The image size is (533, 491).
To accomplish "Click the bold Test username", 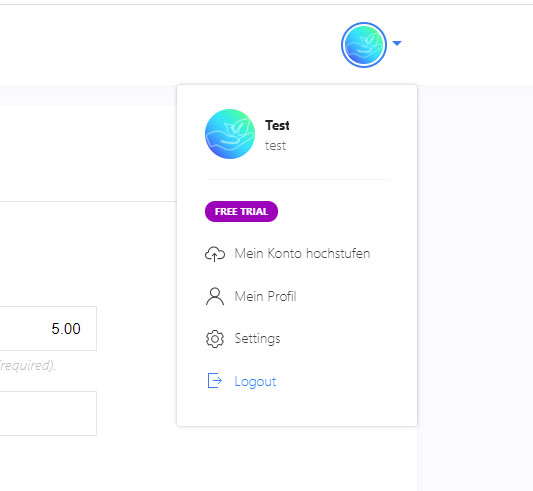I will click(x=277, y=125).
